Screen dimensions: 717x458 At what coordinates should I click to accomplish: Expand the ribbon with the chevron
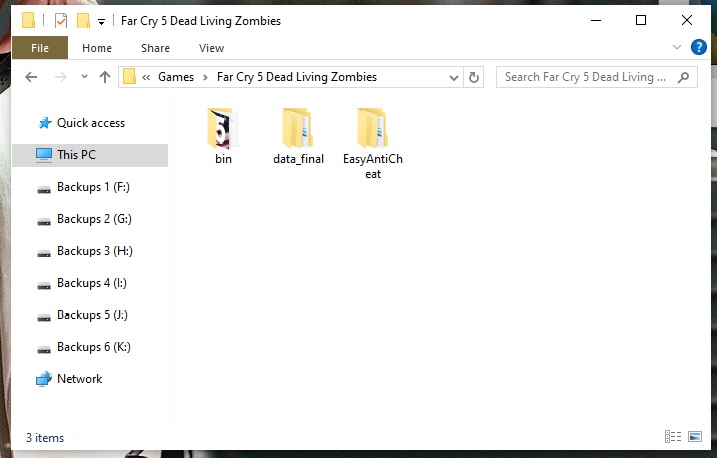tap(677, 47)
